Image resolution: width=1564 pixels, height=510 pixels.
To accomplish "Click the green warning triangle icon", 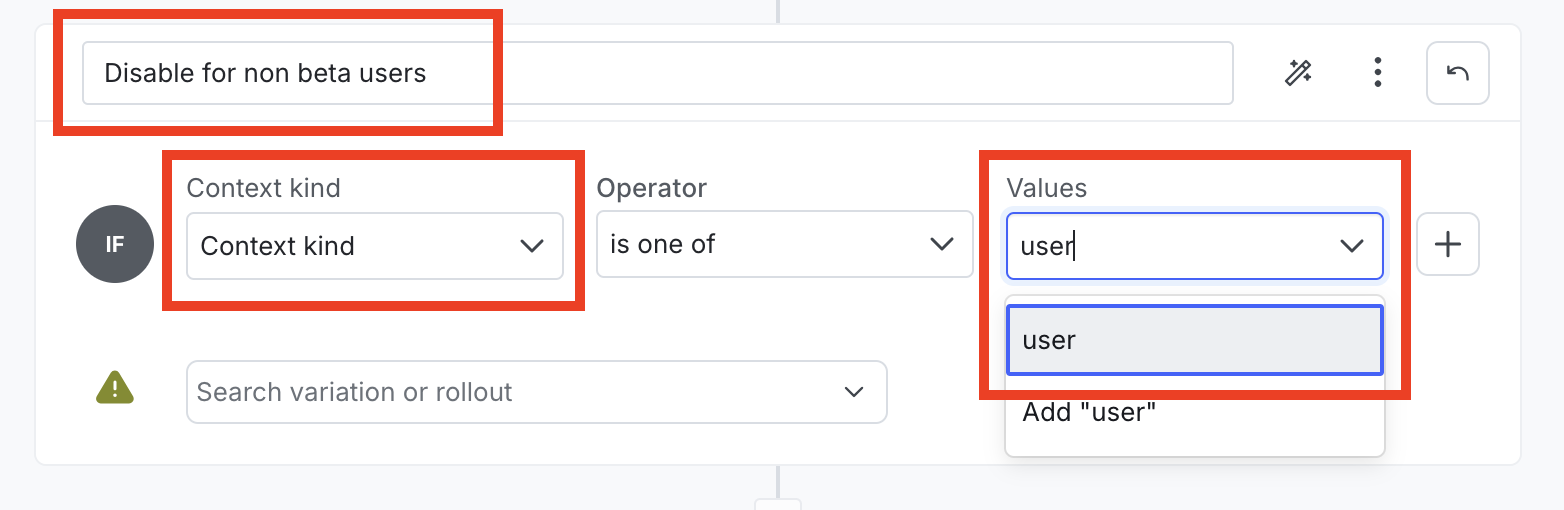I will pyautogui.click(x=116, y=387).
